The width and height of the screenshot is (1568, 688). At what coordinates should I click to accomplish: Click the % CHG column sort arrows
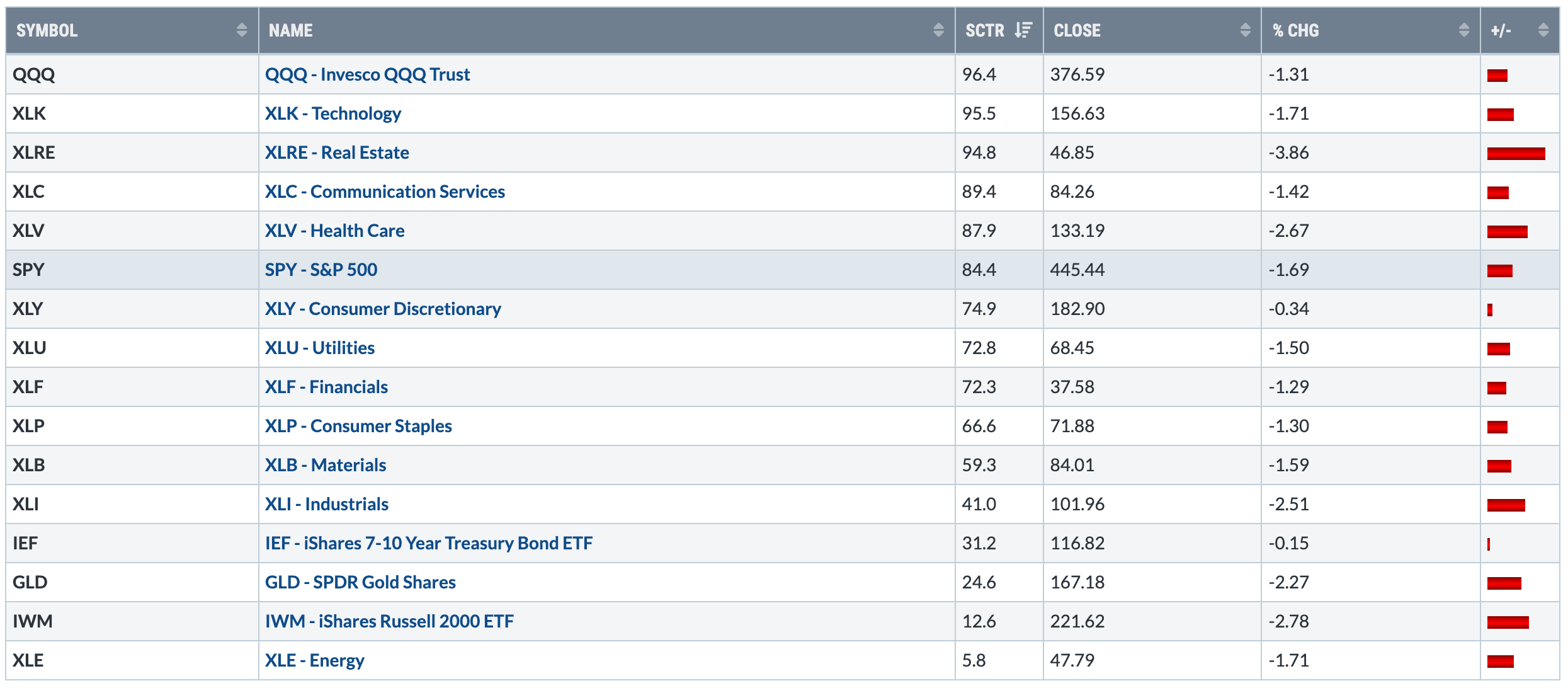(x=1464, y=30)
